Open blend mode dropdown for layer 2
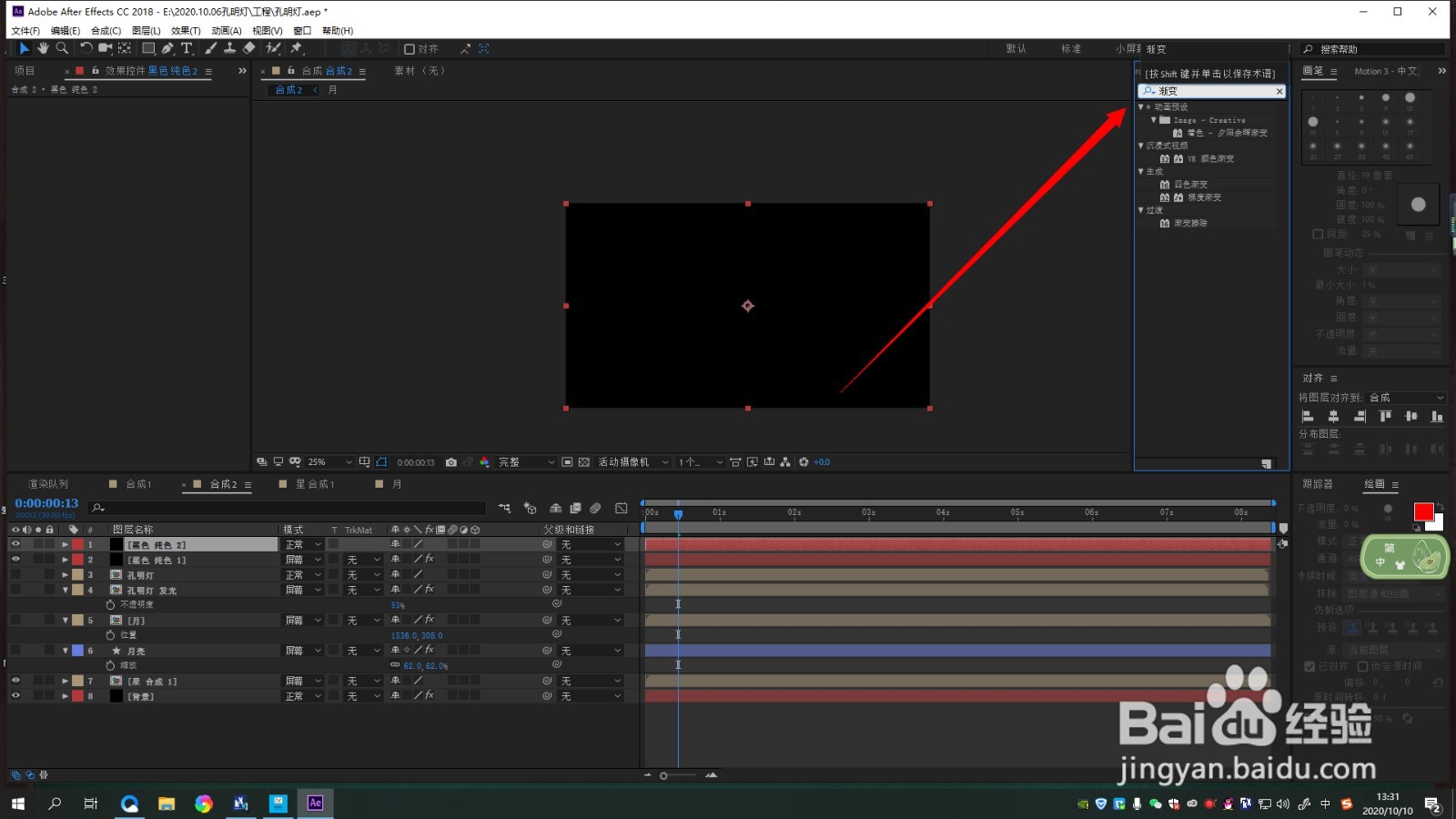This screenshot has width=1456, height=819. pos(304,560)
